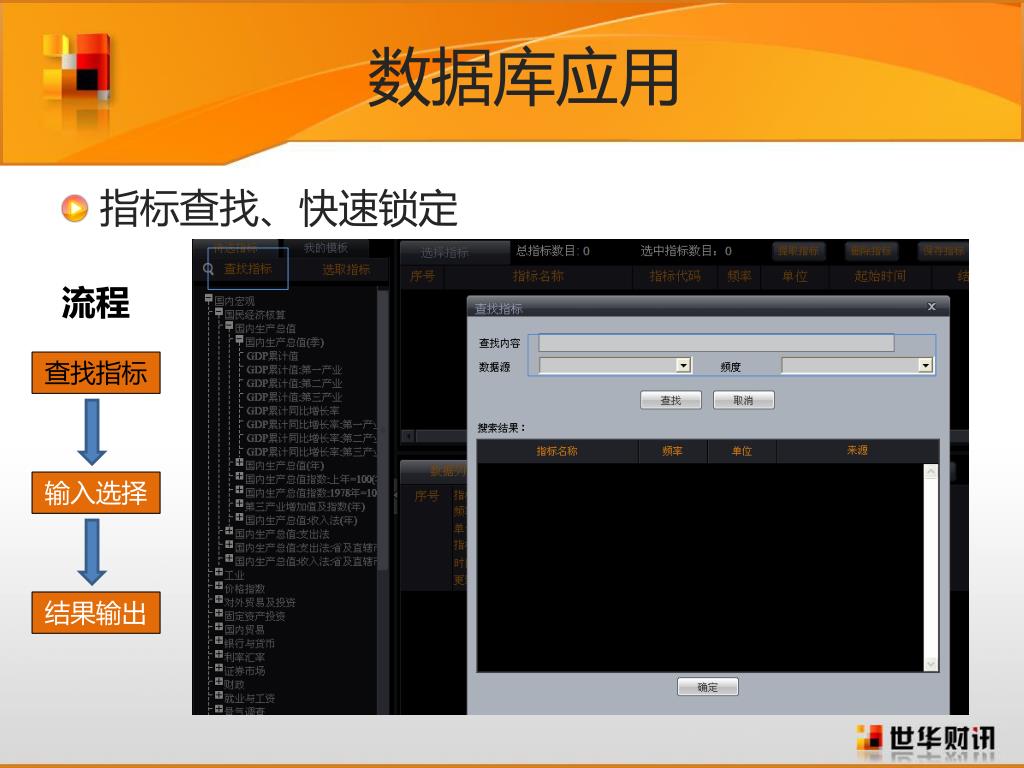1024x768 pixels.
Task: Click the 查找 button in the dialog
Action: click(671, 400)
